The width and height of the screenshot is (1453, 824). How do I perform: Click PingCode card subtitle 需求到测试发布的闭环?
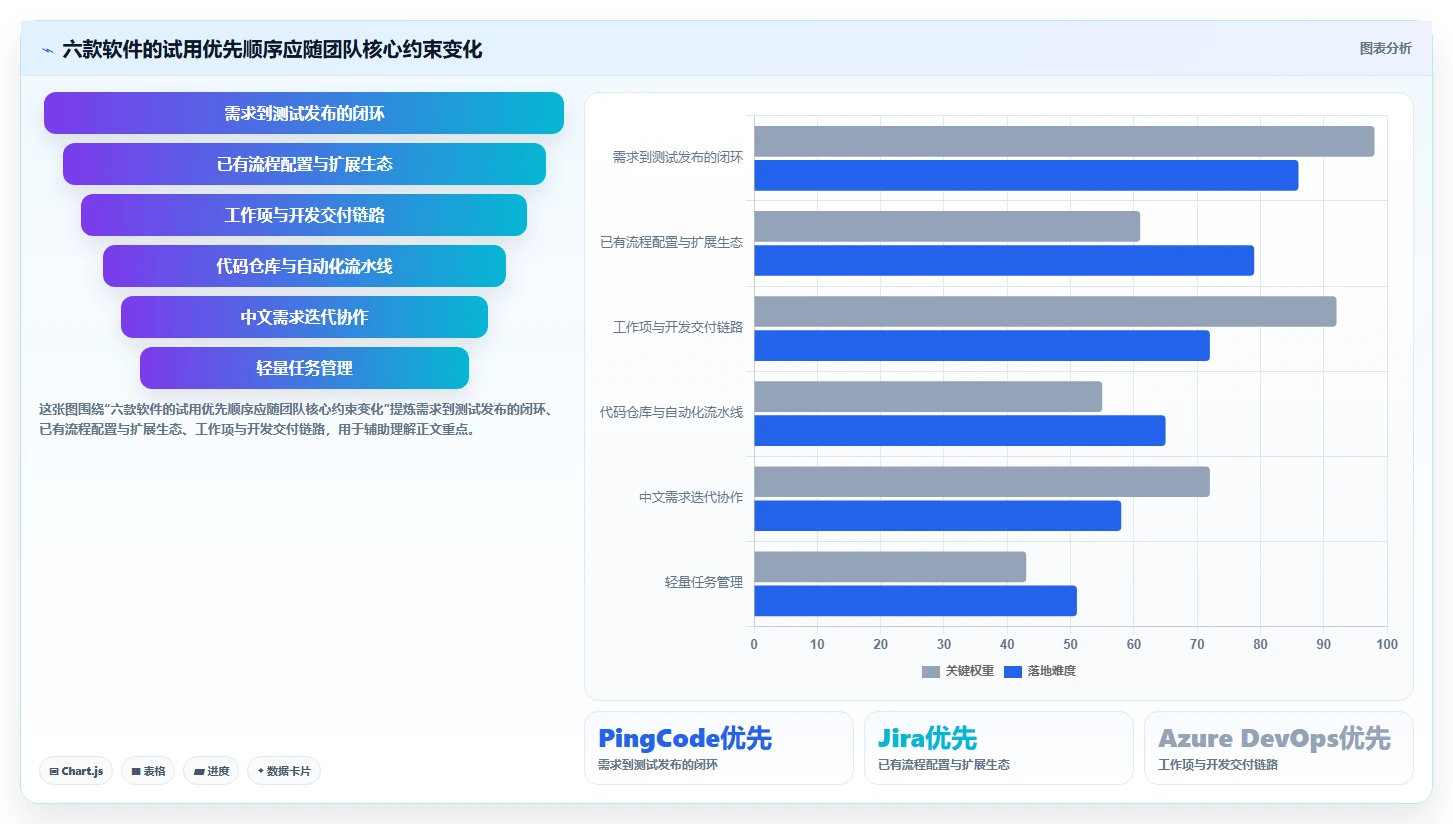click(658, 765)
